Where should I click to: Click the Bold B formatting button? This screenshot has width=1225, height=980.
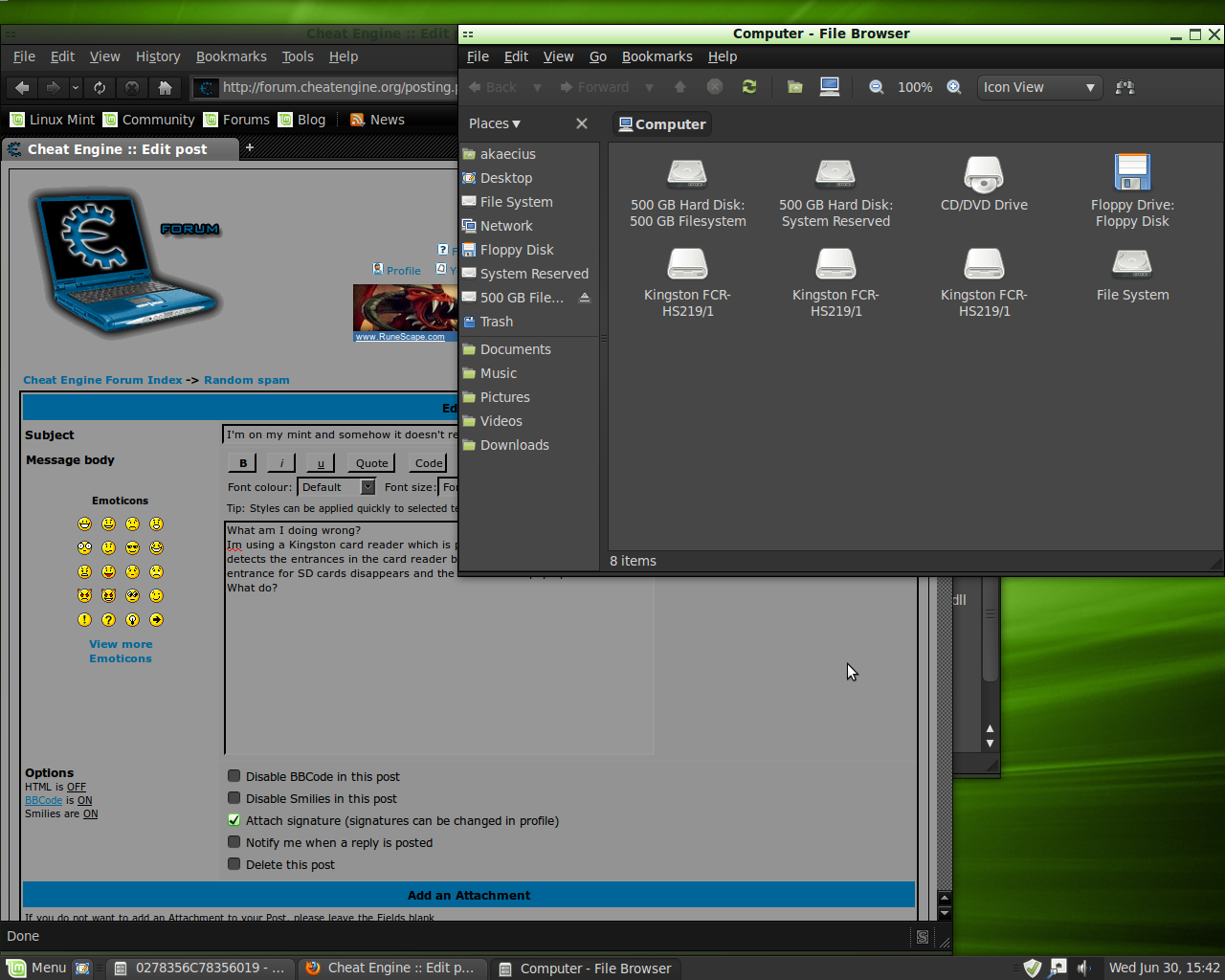[x=243, y=463]
